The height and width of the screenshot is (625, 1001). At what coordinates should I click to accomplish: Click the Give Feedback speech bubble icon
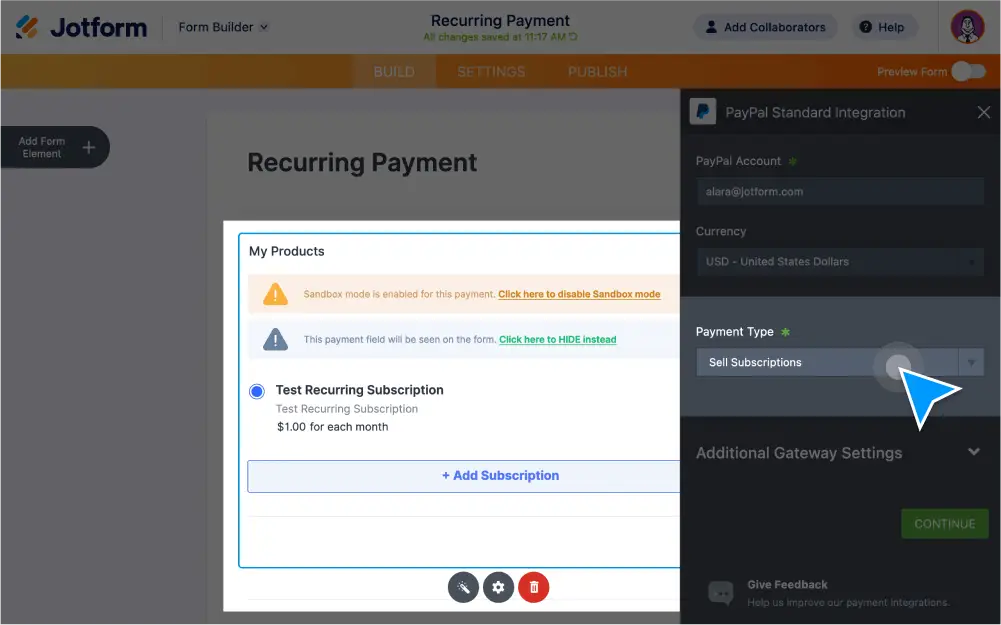click(x=720, y=592)
